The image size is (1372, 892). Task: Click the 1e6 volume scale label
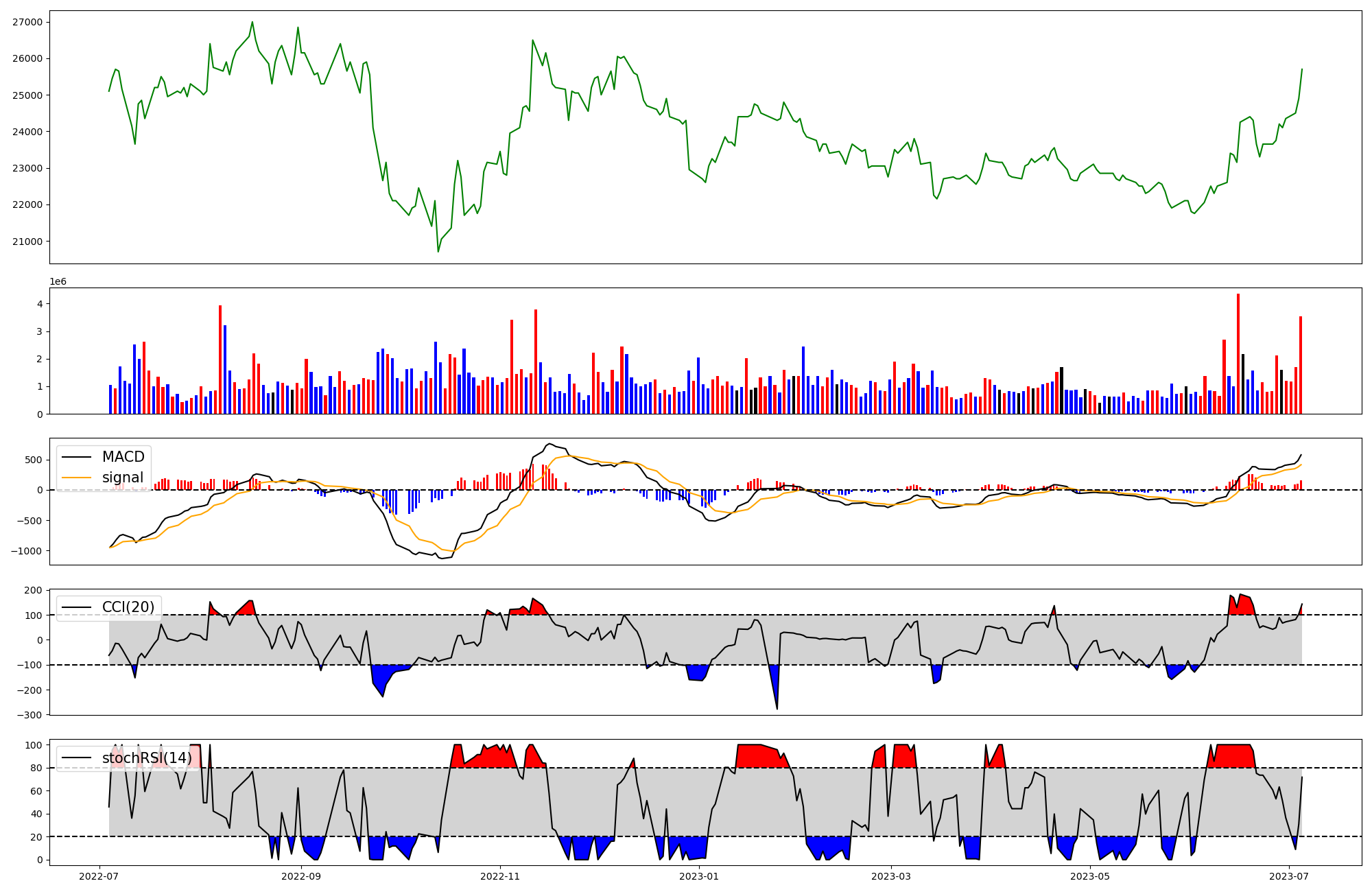coord(58,282)
